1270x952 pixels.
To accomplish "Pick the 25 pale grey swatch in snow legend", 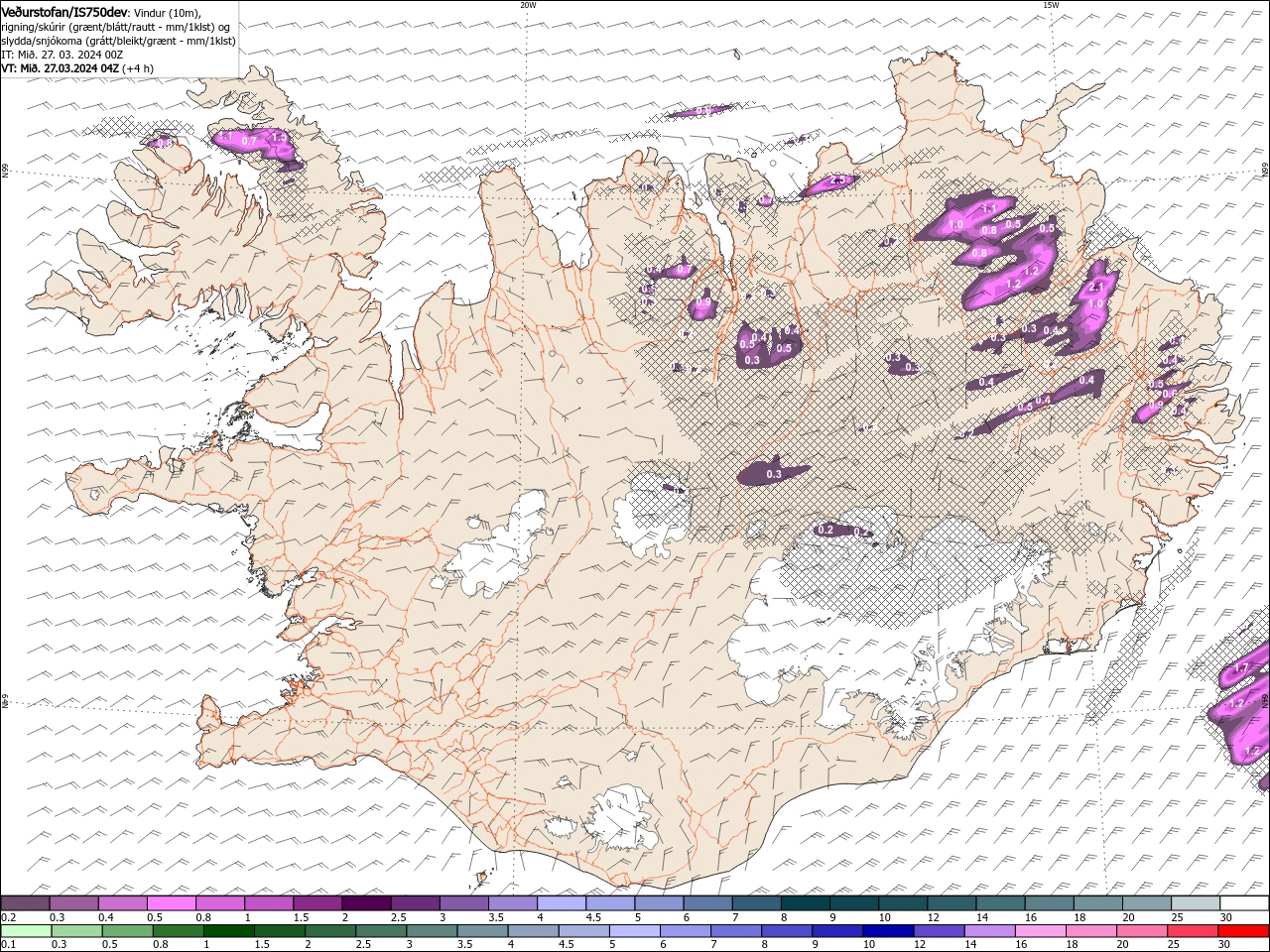I will click(x=1197, y=903).
